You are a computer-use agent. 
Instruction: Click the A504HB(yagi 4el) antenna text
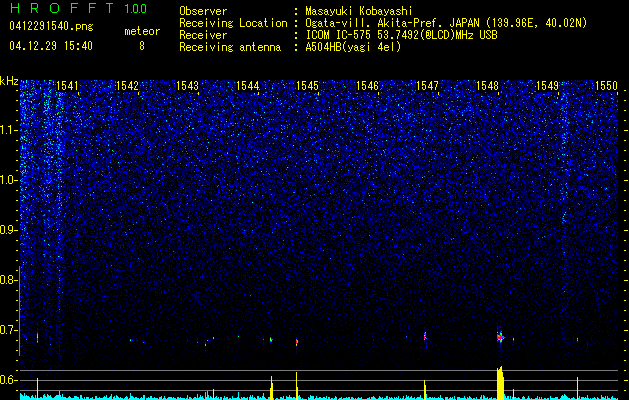(x=353, y=47)
